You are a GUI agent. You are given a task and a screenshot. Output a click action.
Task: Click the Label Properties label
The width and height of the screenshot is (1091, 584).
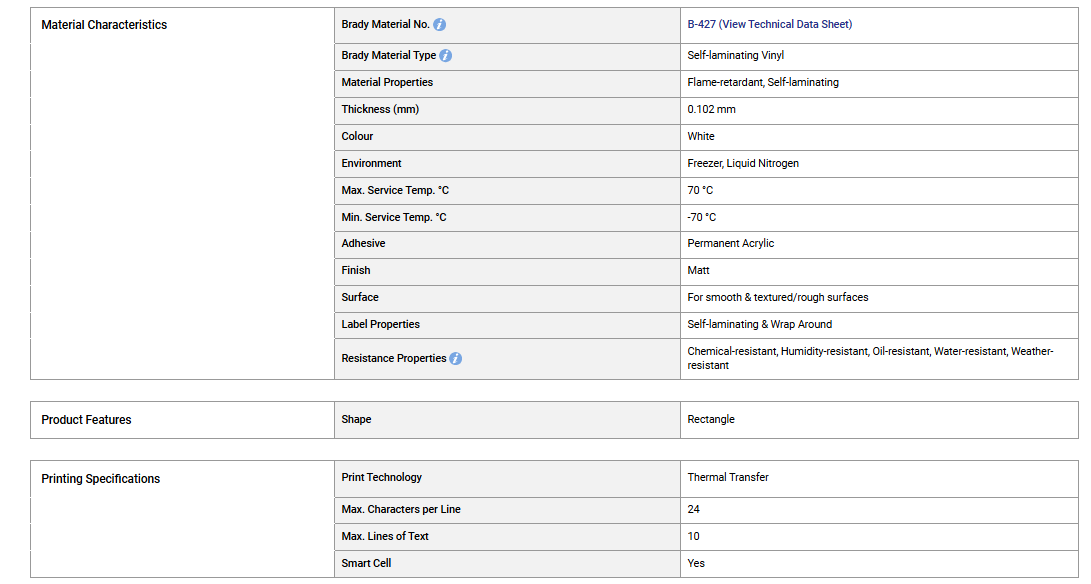(381, 324)
